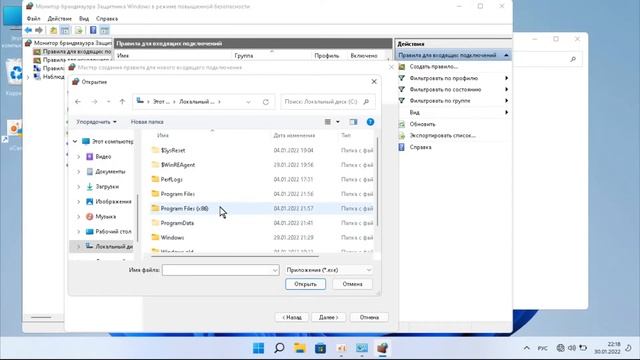Go up one folder in Open dialog

pos(122,102)
